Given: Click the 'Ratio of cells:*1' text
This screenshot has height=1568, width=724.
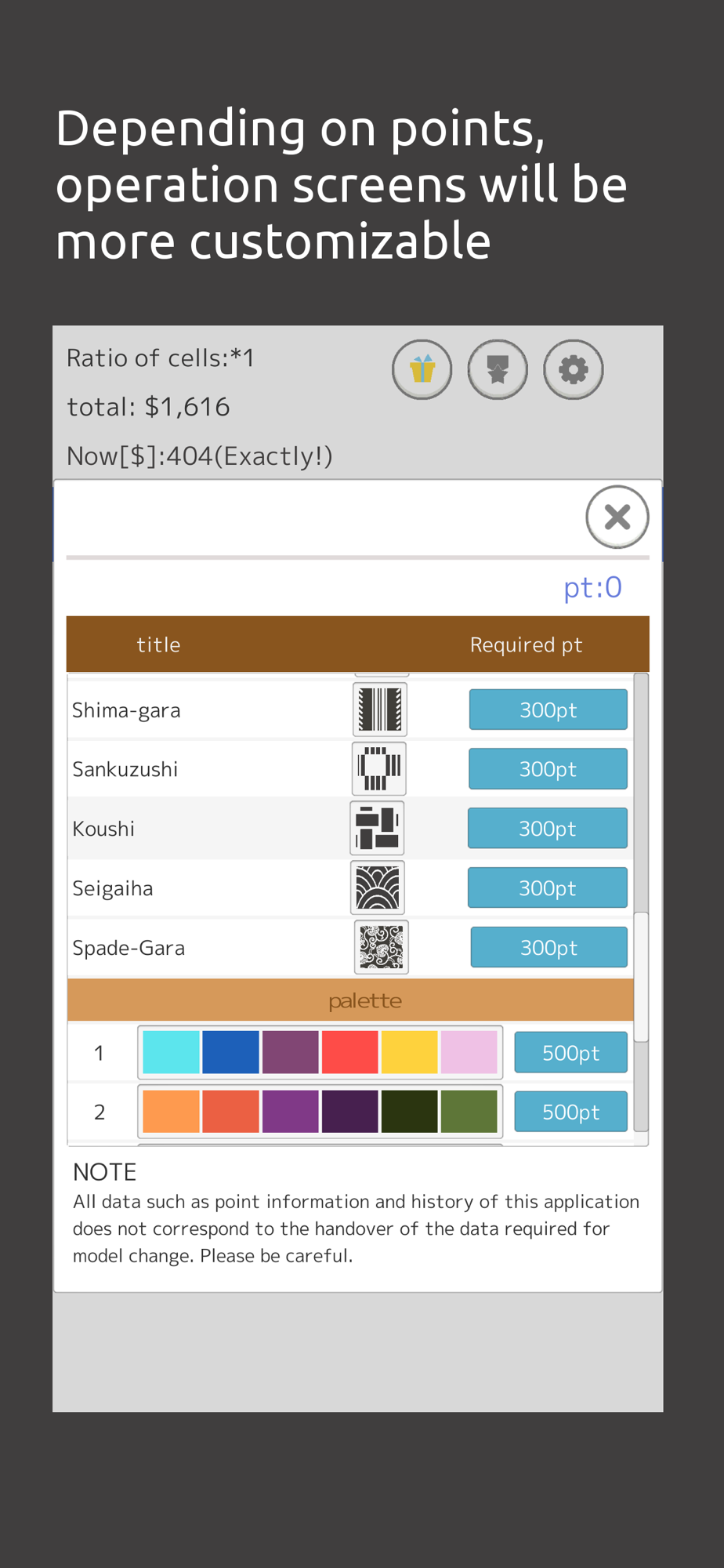Looking at the screenshot, I should tap(161, 358).
